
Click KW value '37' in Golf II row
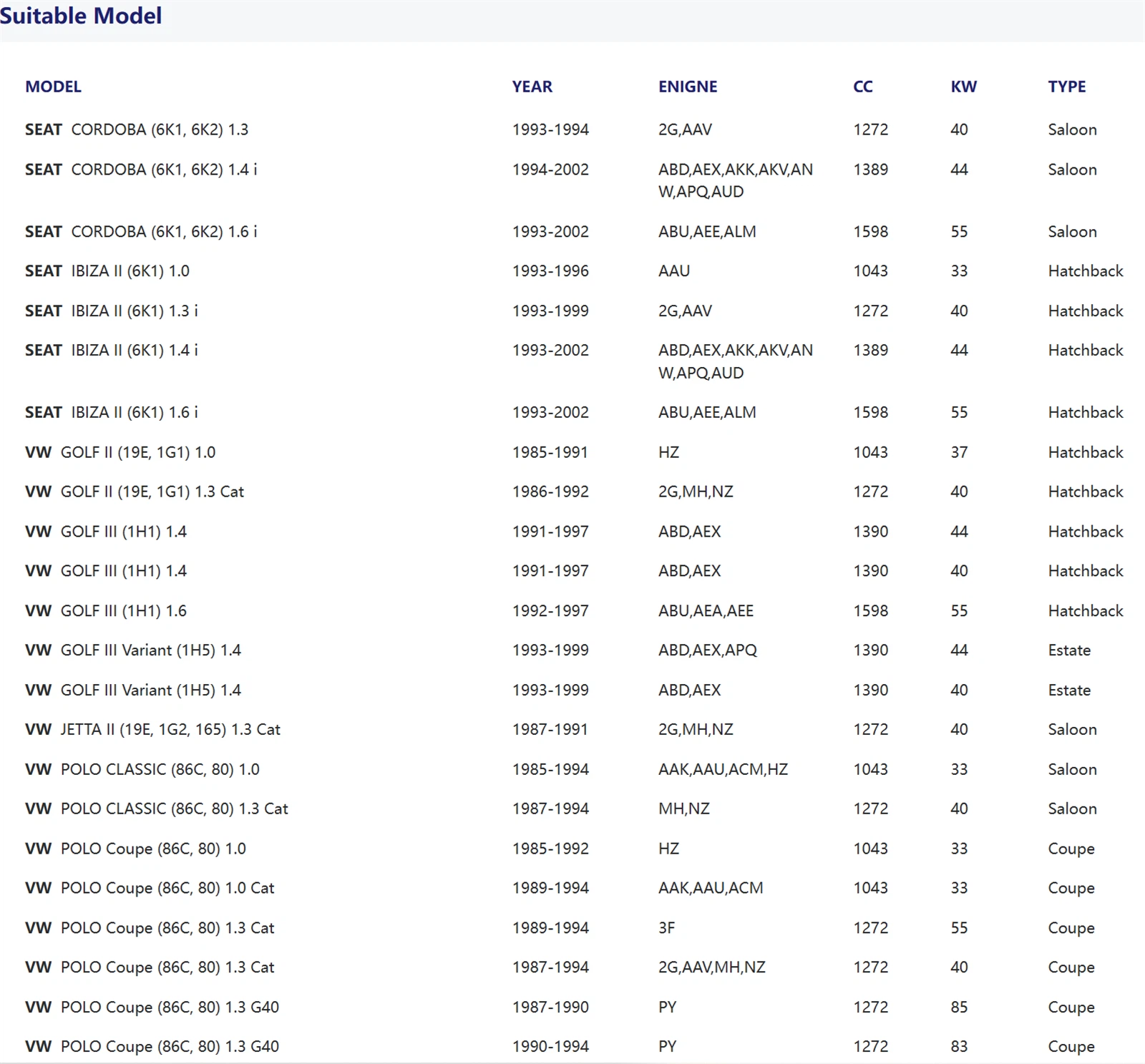959,452
